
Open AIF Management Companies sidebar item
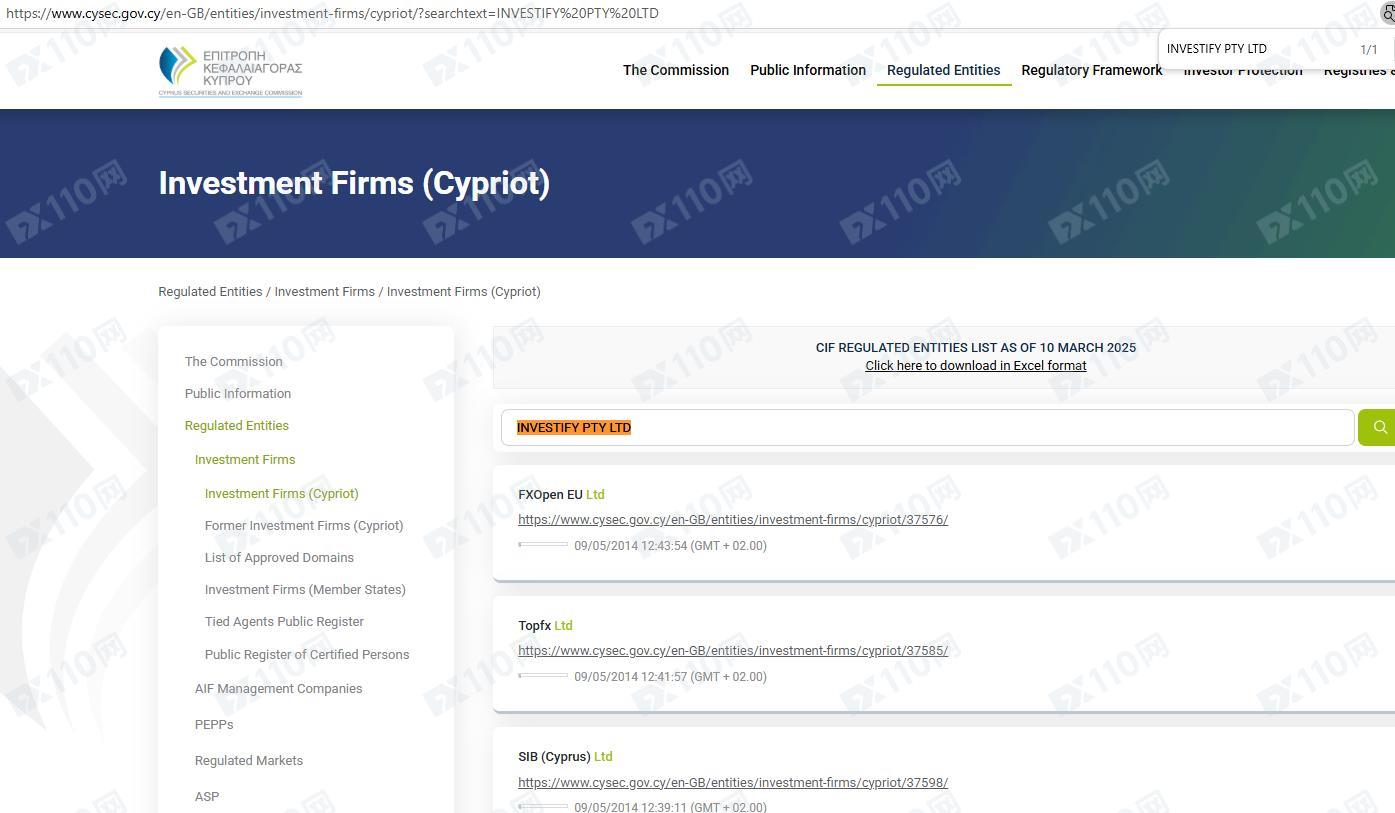[x=279, y=689]
